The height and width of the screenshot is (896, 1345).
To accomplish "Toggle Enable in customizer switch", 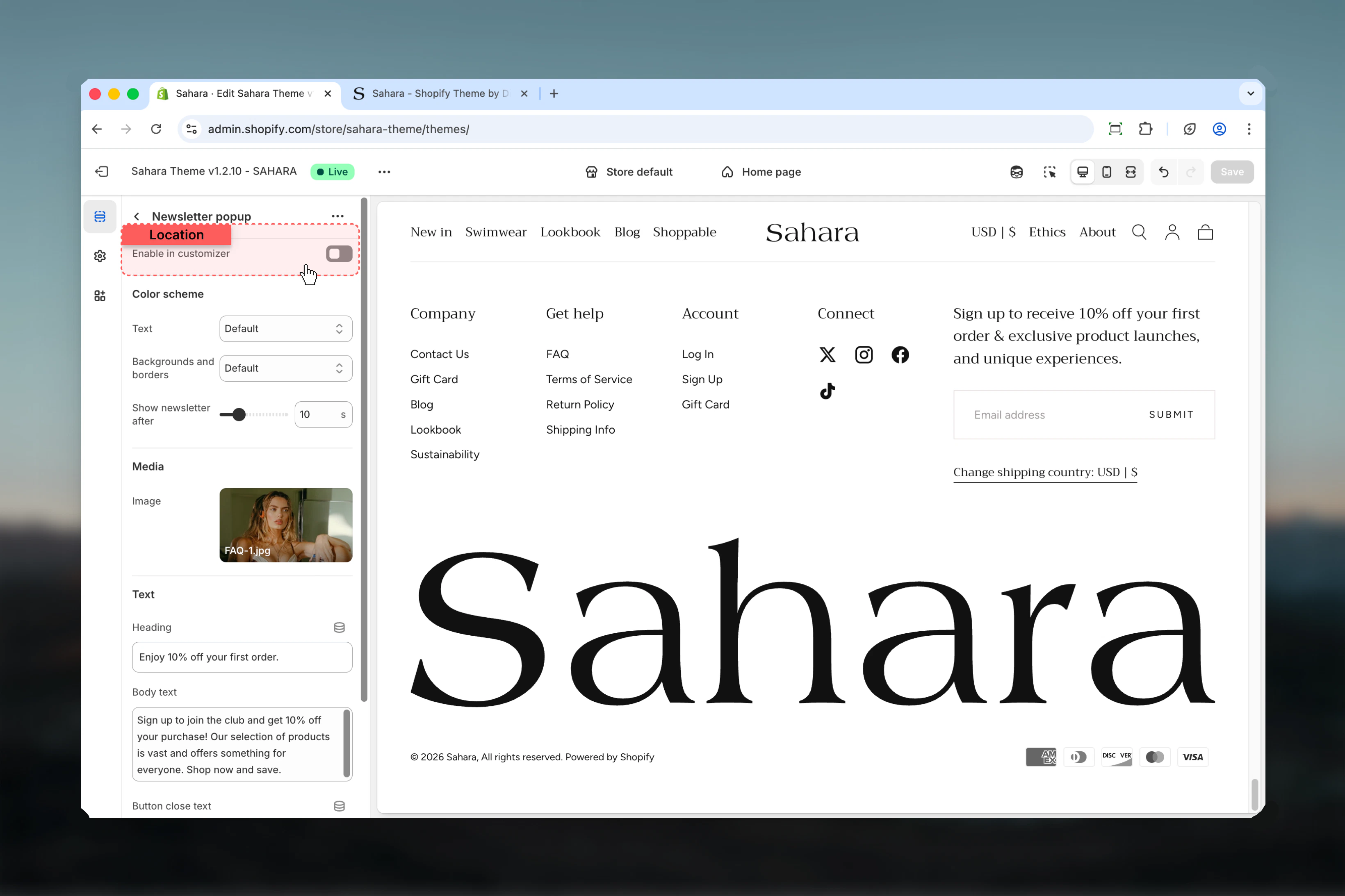I will coord(339,254).
